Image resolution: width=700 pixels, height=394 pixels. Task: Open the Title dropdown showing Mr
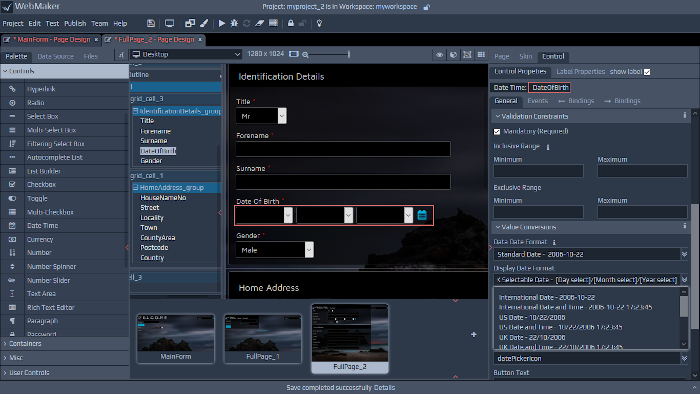pyautogui.click(x=282, y=116)
